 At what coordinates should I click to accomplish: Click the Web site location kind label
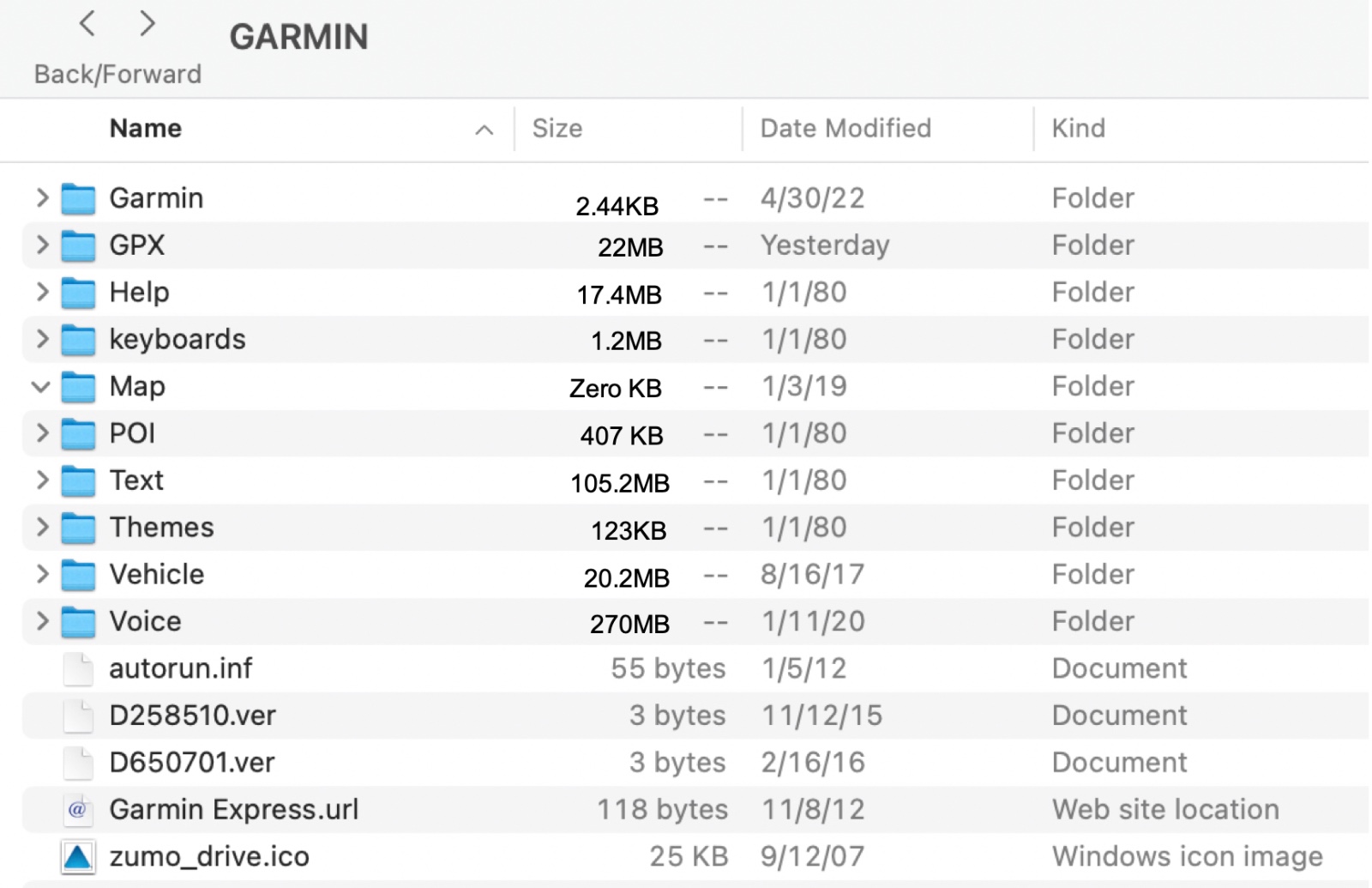point(1165,810)
